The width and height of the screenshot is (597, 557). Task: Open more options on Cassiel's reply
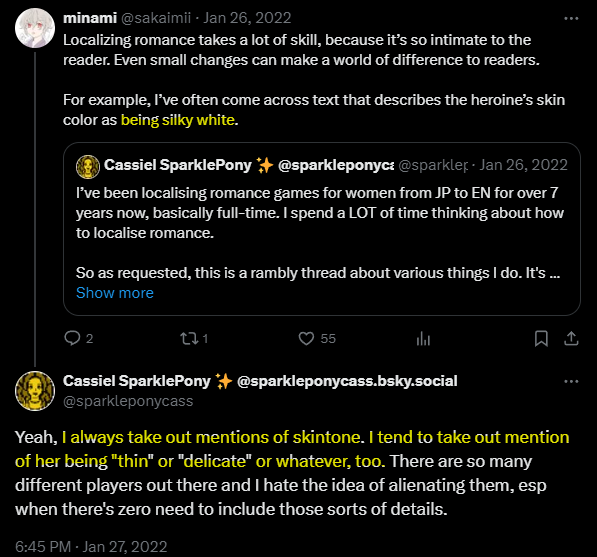point(571,381)
